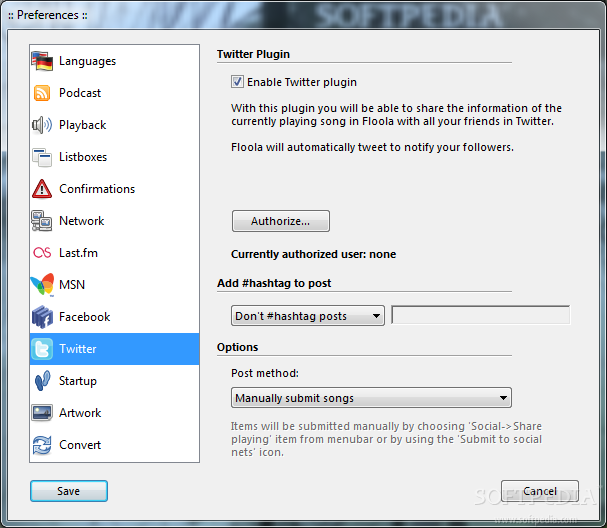This screenshot has height=528, width=607.
Task: Click the MSN butterfly icon
Action: point(43,285)
